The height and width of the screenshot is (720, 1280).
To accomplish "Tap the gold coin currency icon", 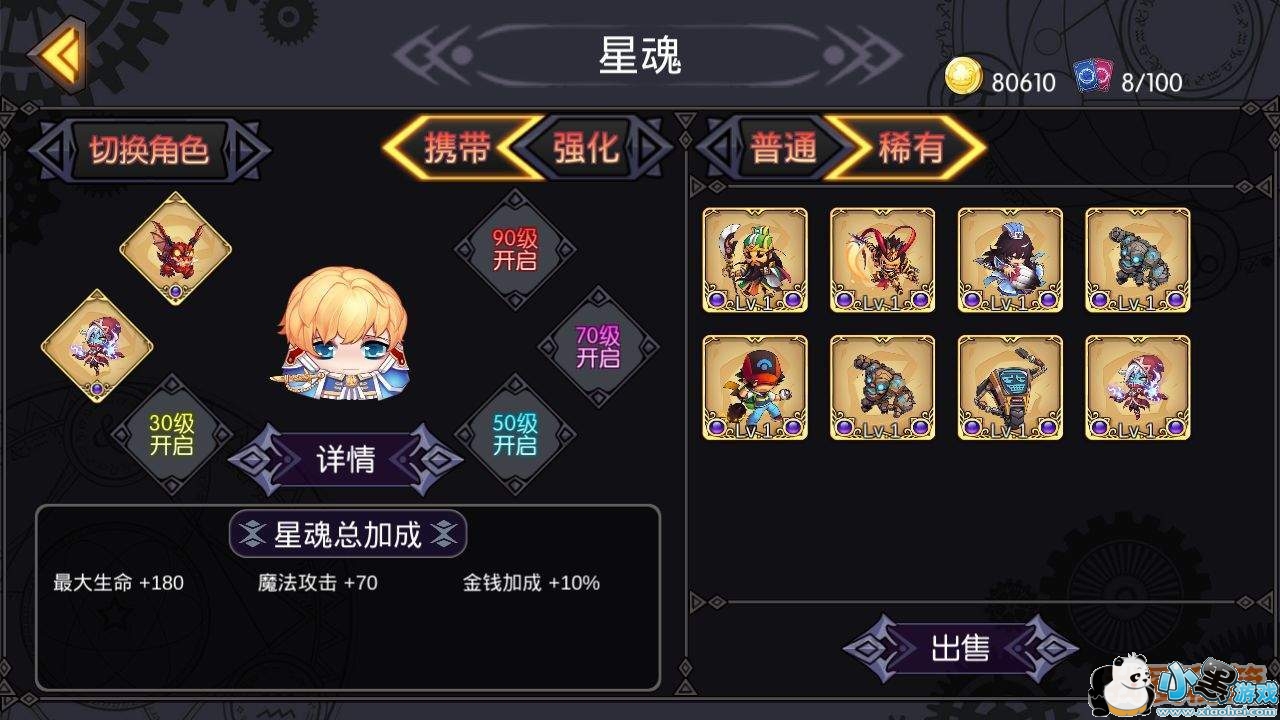I will (964, 78).
